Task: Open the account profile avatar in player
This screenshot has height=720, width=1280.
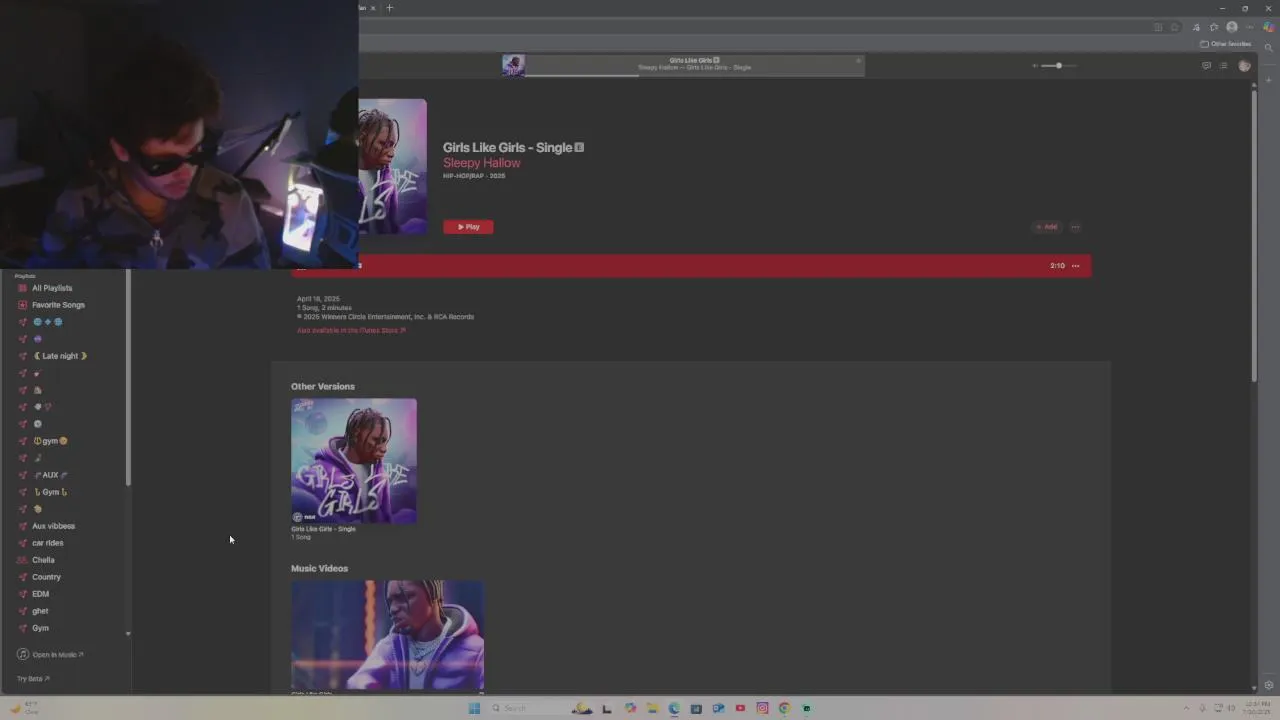Action: coord(1244,66)
